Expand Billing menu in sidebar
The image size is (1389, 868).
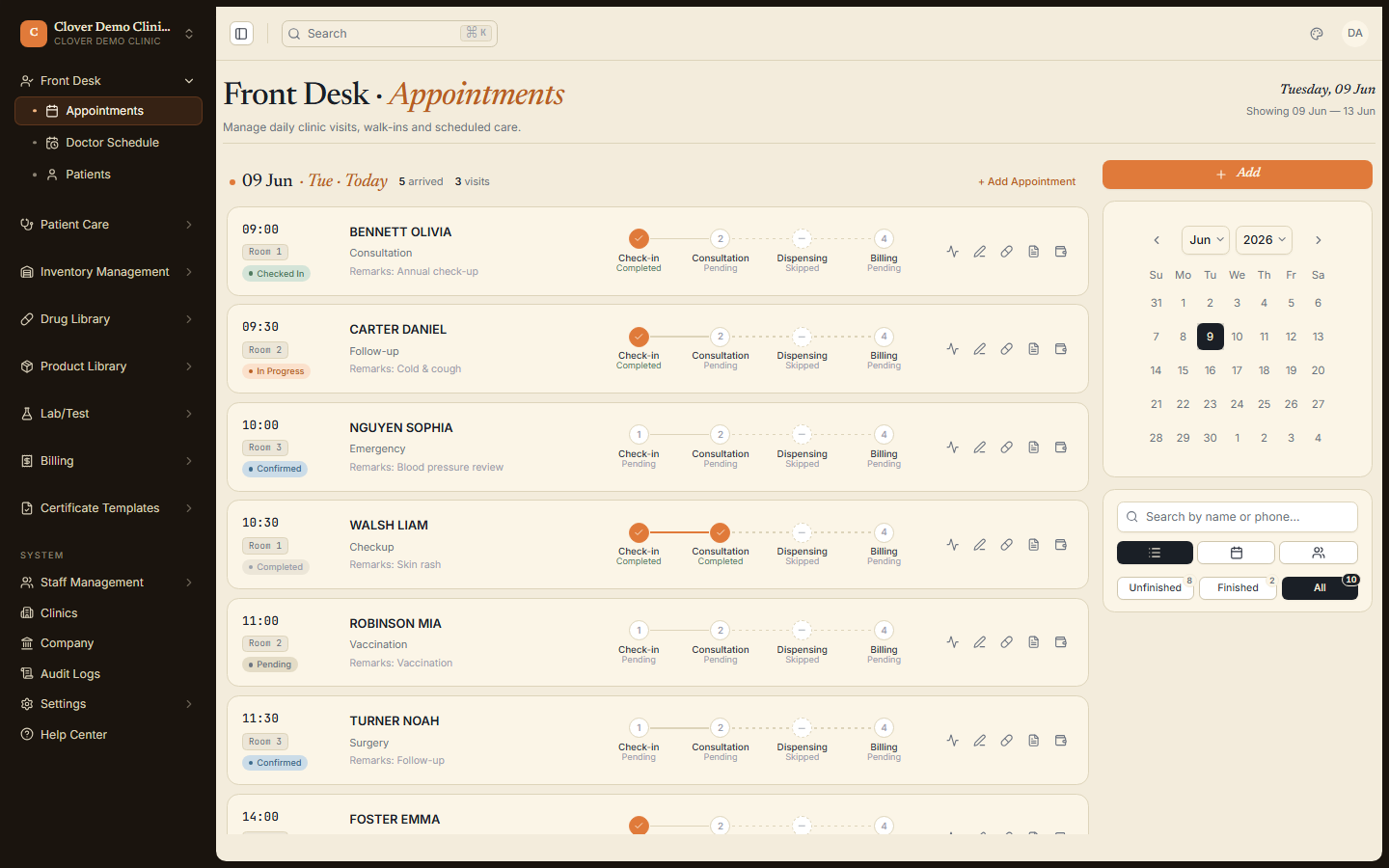[108, 461]
